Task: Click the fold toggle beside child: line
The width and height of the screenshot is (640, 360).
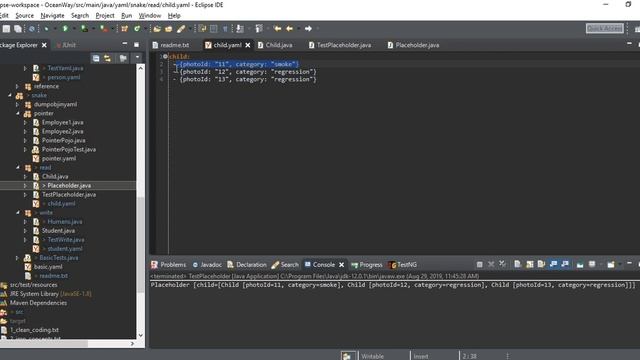Action: [x=165, y=56]
